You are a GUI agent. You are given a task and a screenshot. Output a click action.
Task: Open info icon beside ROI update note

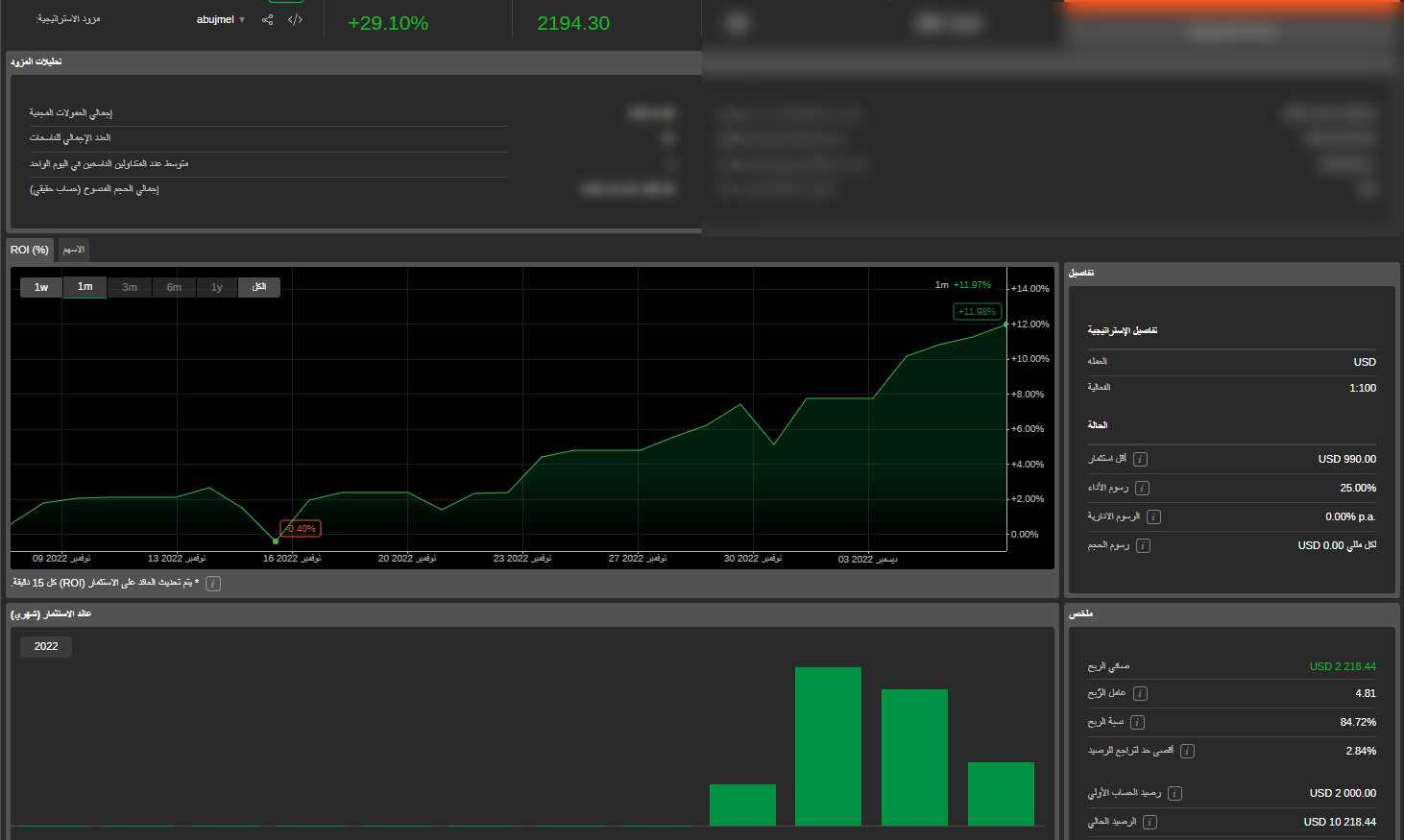pos(213,584)
